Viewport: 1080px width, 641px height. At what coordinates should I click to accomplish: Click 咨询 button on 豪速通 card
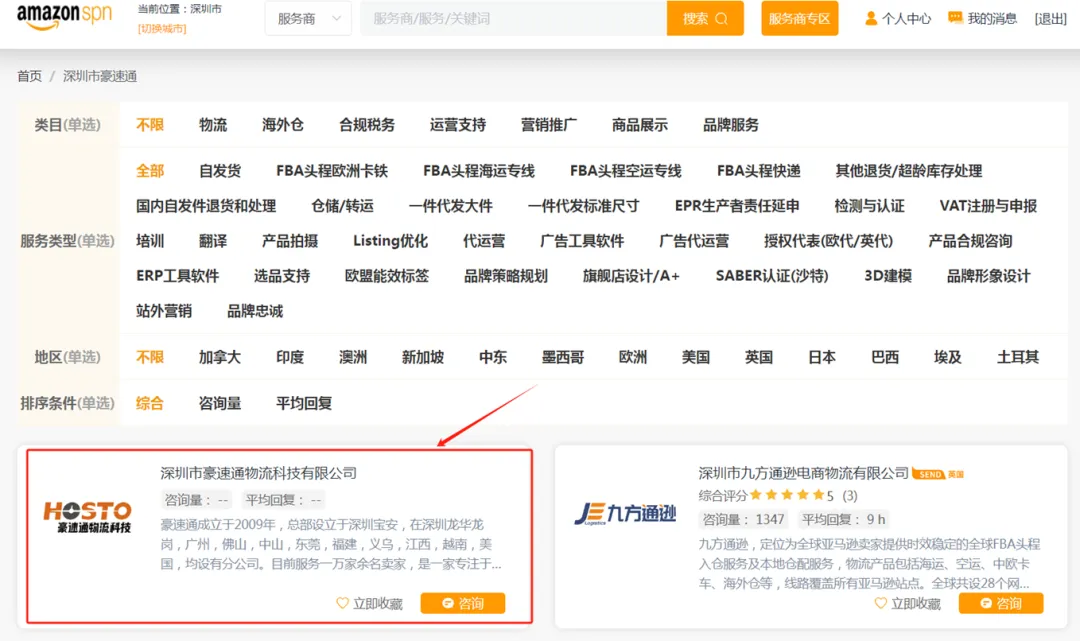[x=463, y=603]
